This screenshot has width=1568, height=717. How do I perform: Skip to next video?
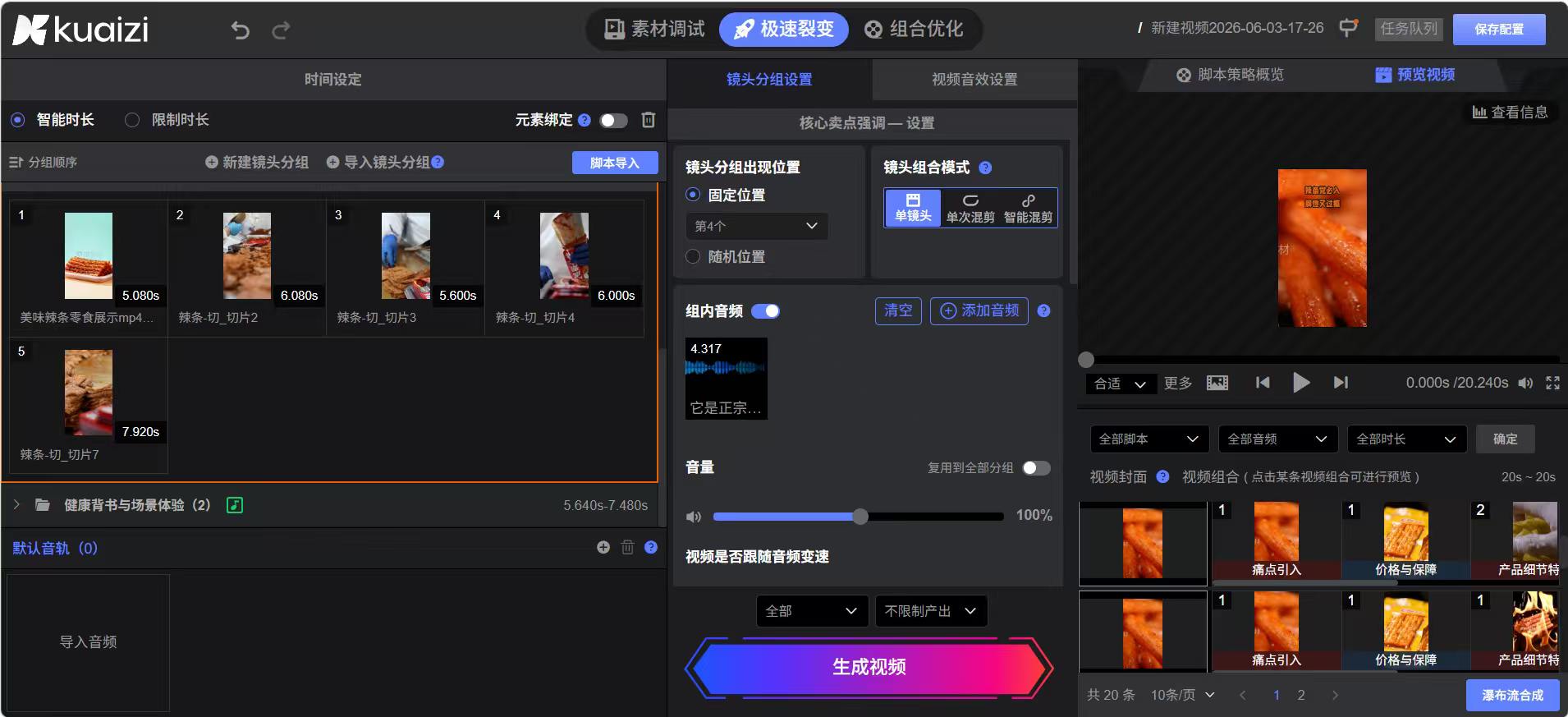pyautogui.click(x=1341, y=382)
